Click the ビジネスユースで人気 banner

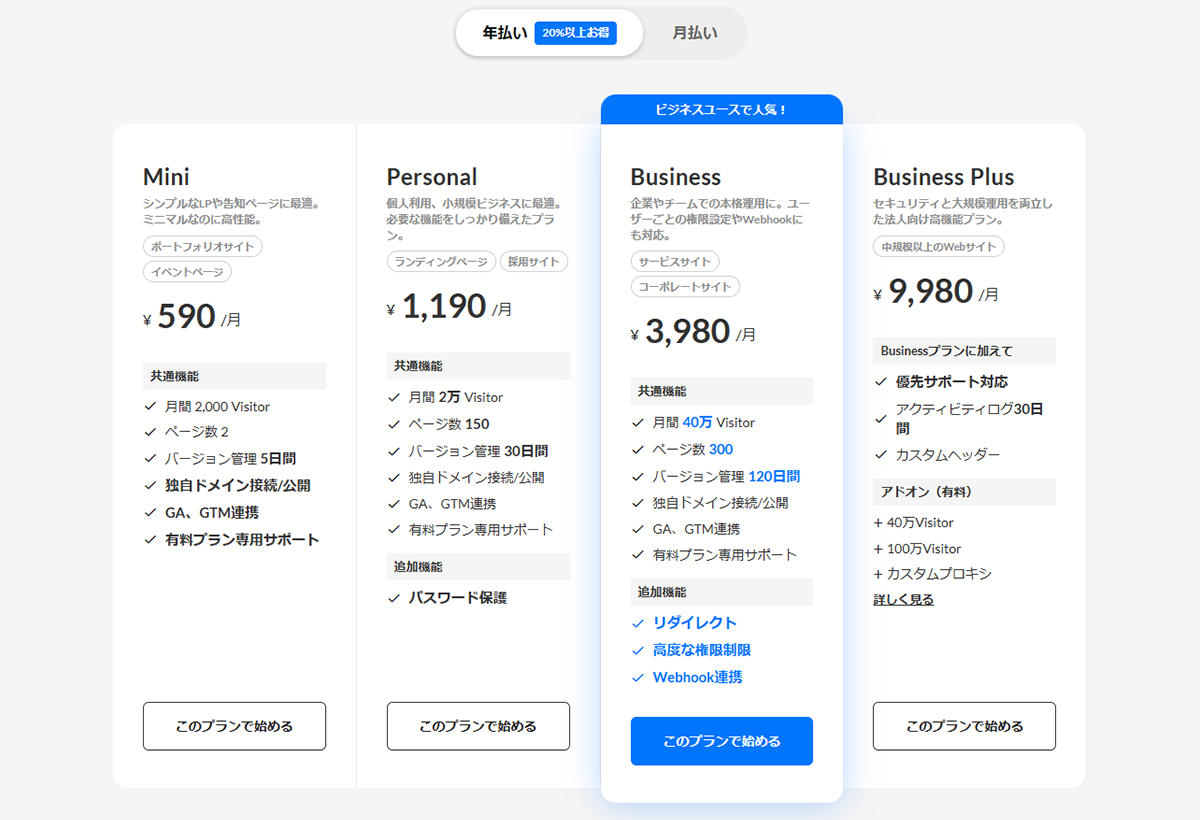click(721, 109)
